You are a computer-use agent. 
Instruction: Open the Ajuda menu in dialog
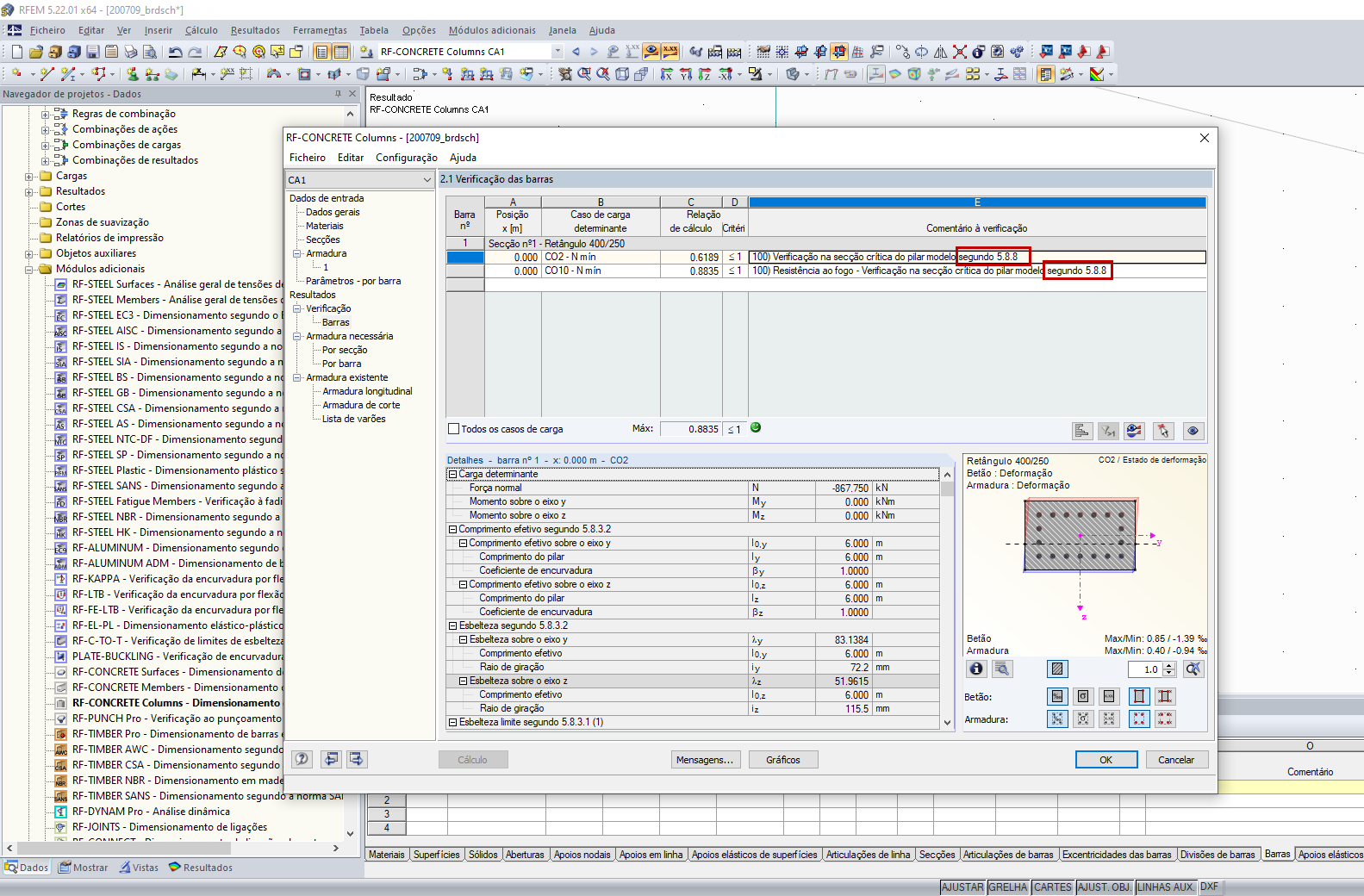pos(463,158)
